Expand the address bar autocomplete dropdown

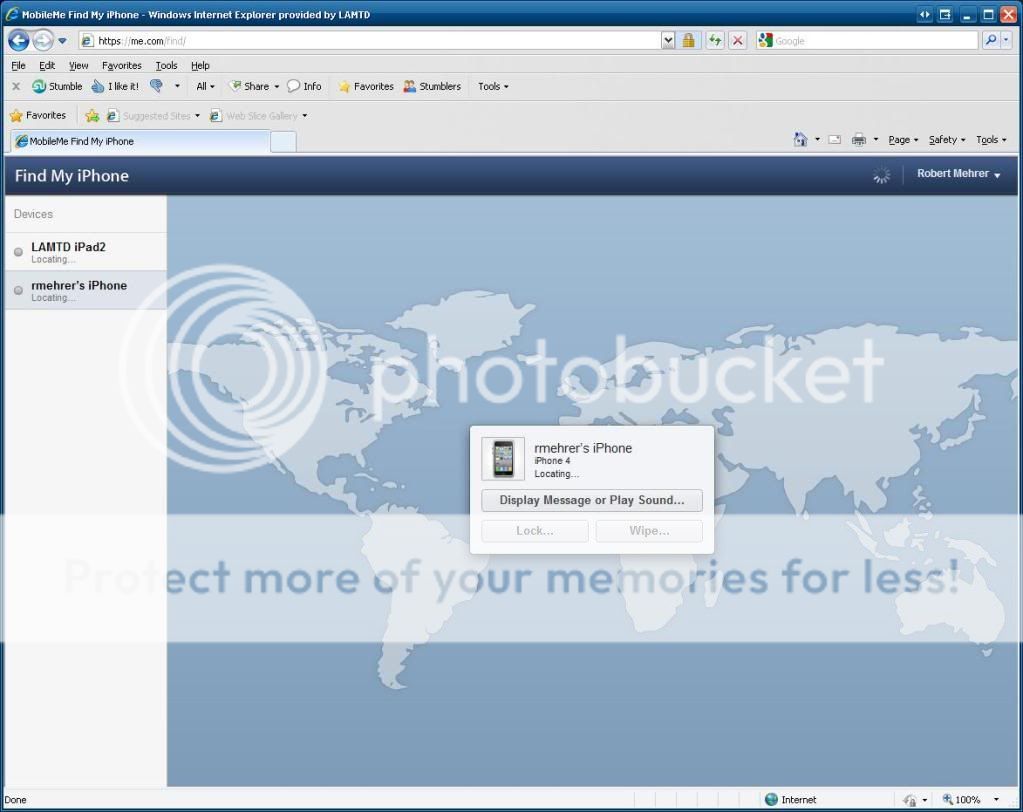tap(667, 40)
